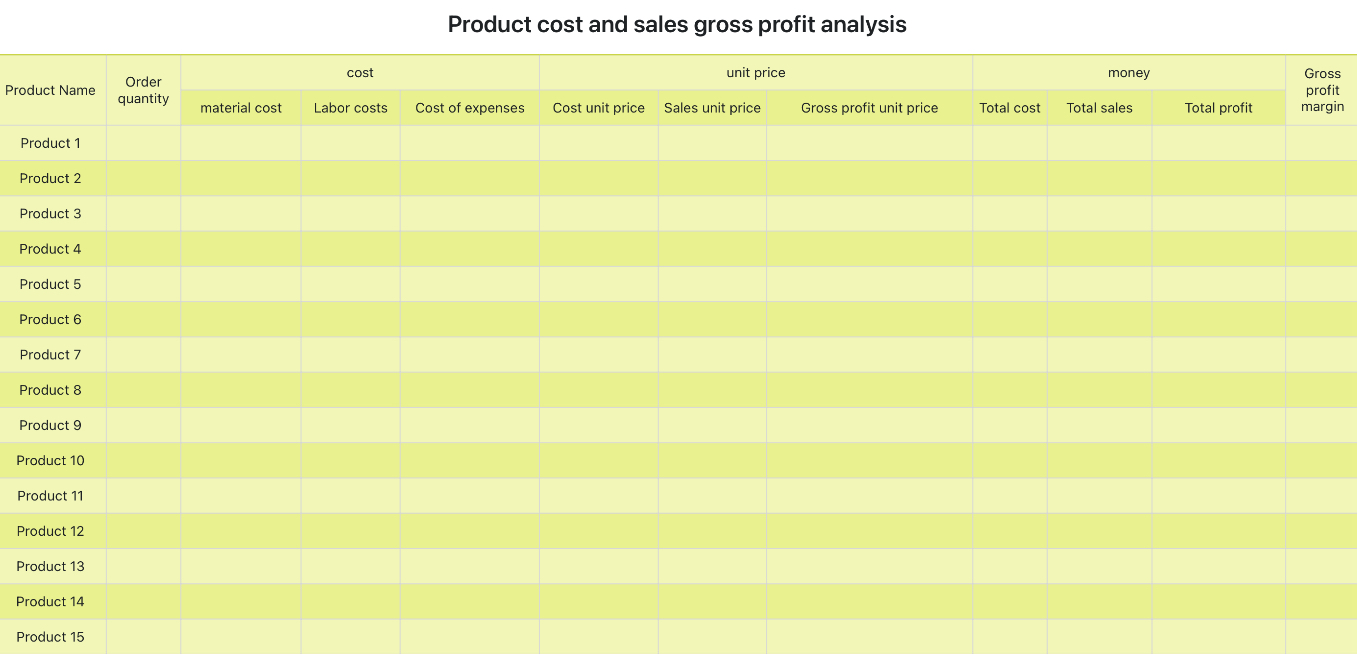Select the 'Cost unit price' column header
This screenshot has width=1357, height=654.
(599, 108)
